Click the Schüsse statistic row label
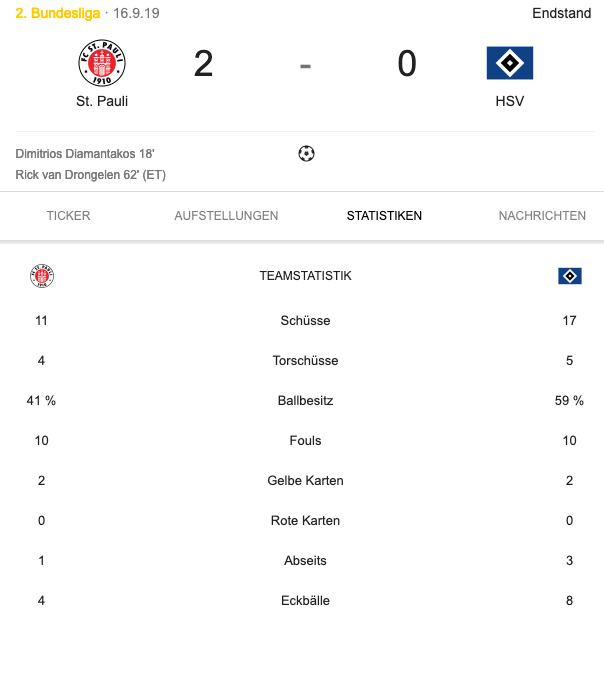 tap(305, 321)
